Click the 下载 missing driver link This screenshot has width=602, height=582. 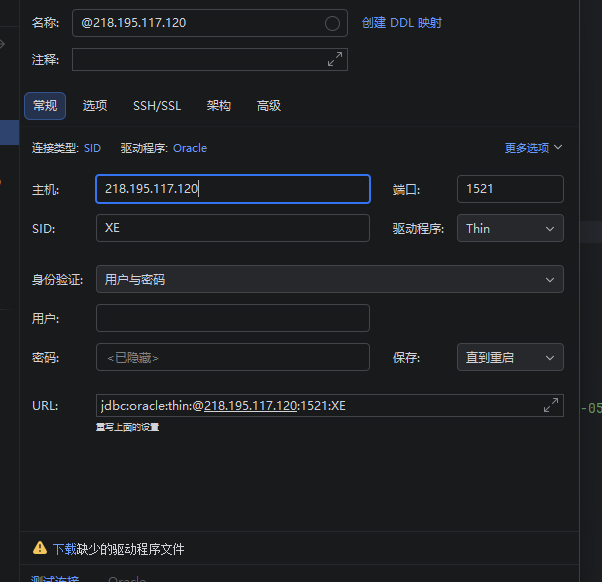(64, 549)
